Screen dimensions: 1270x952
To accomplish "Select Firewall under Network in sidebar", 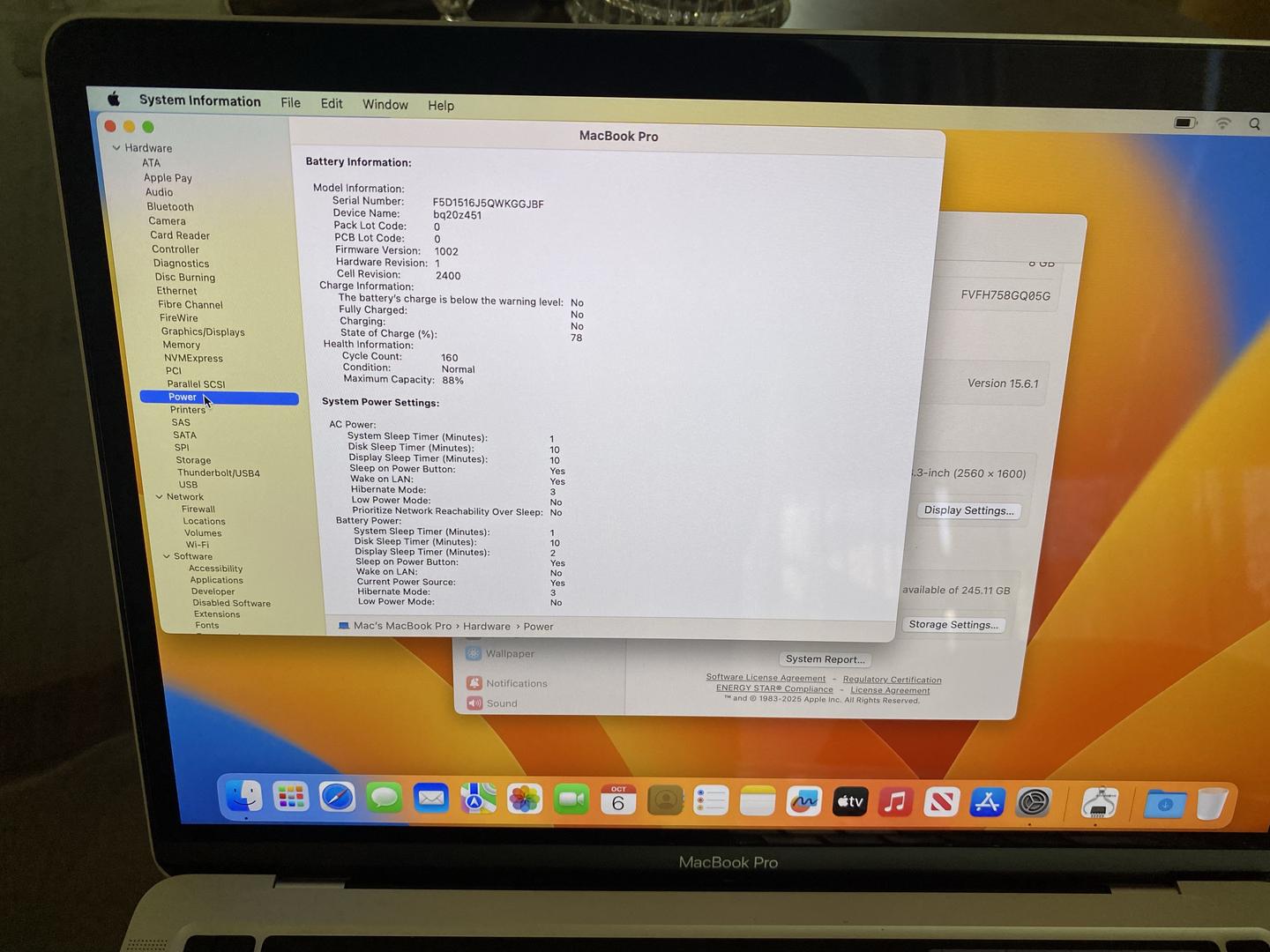I will 198,509.
